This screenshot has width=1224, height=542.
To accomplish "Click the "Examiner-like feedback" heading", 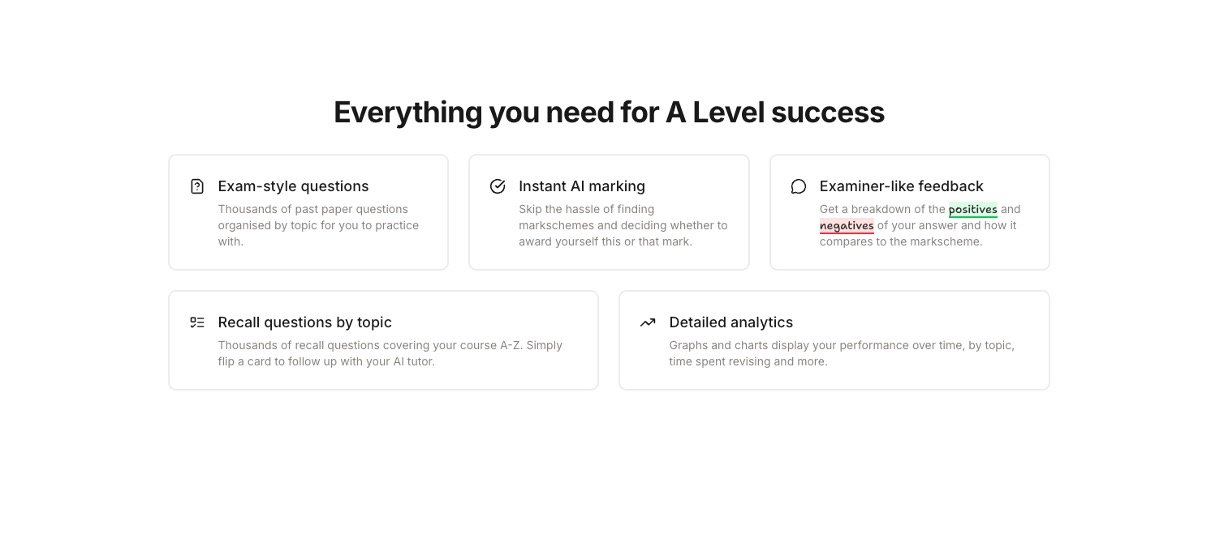I will coord(901,186).
